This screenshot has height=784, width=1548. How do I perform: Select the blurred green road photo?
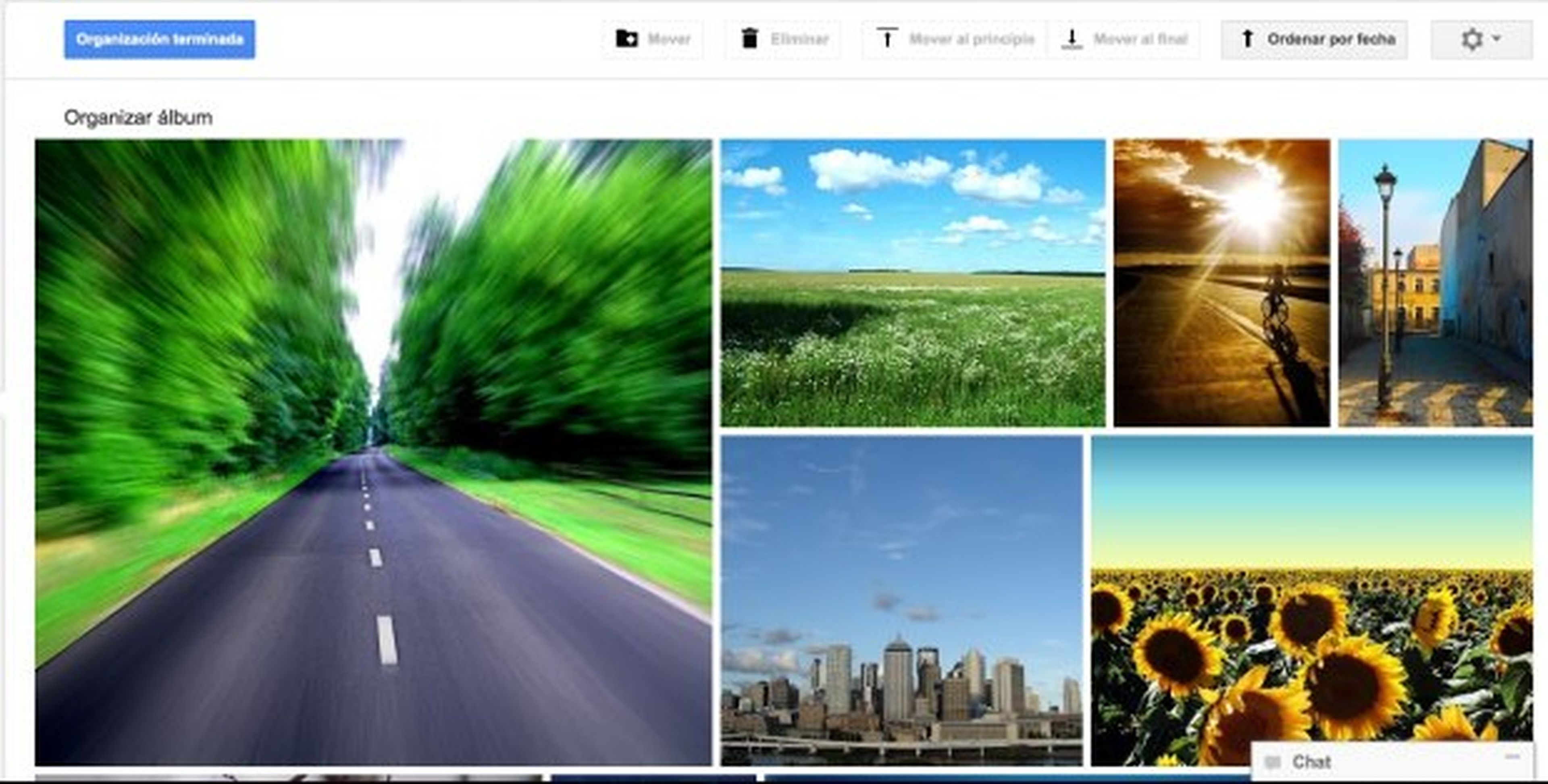(372, 452)
